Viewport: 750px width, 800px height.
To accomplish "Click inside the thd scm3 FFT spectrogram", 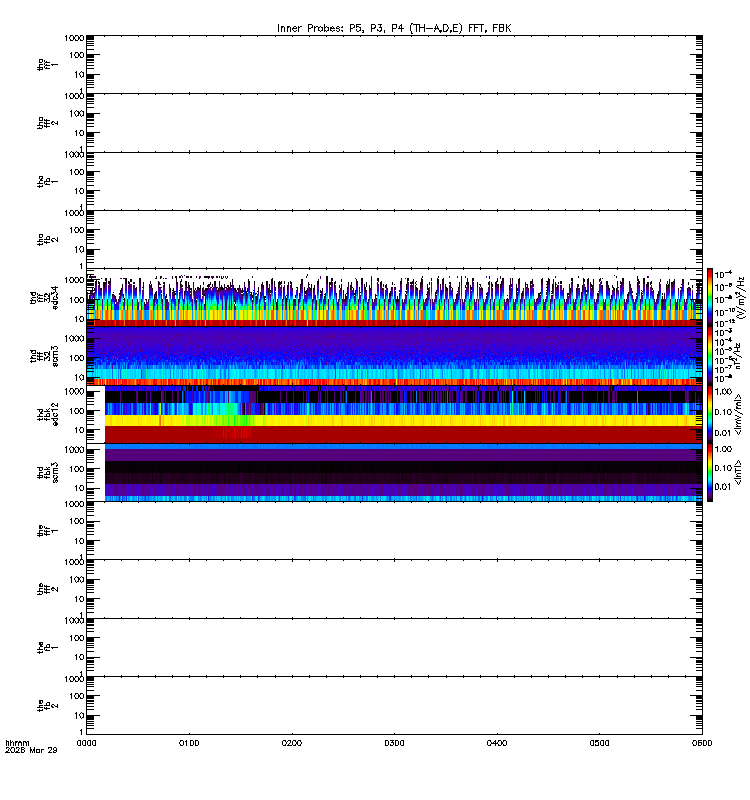I will [x=394, y=356].
